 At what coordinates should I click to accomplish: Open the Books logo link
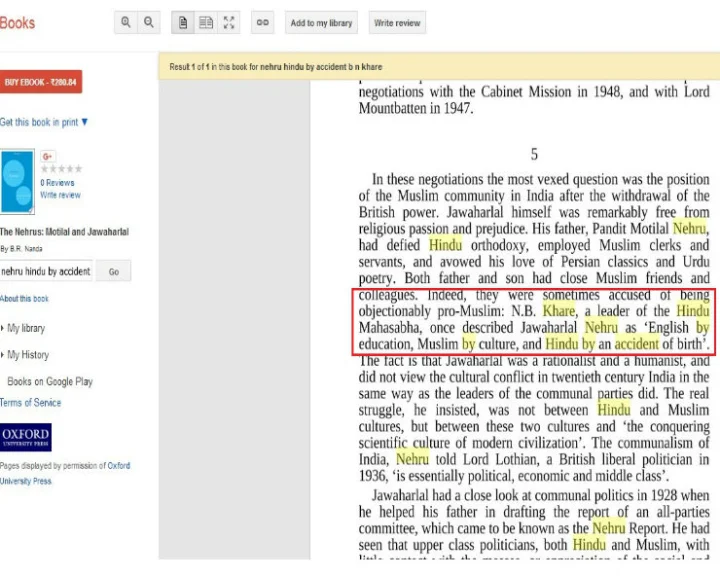[17, 23]
